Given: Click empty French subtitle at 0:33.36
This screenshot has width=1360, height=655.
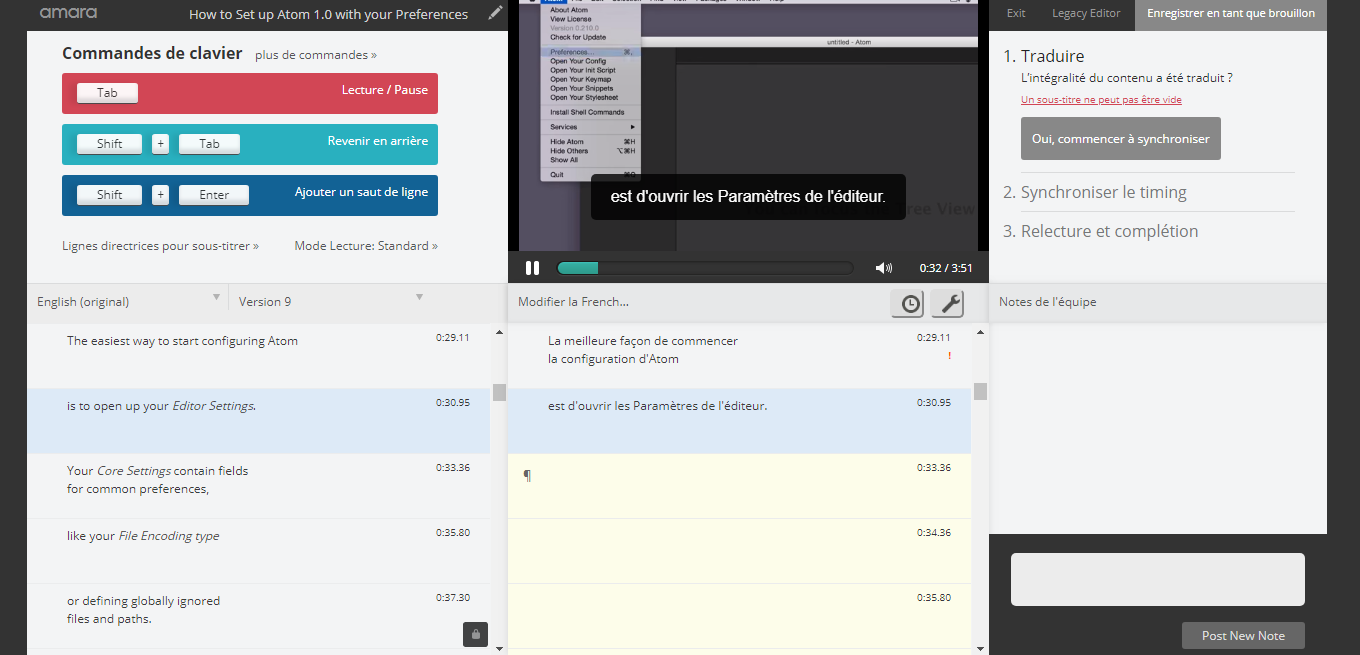Looking at the screenshot, I should click(739, 486).
